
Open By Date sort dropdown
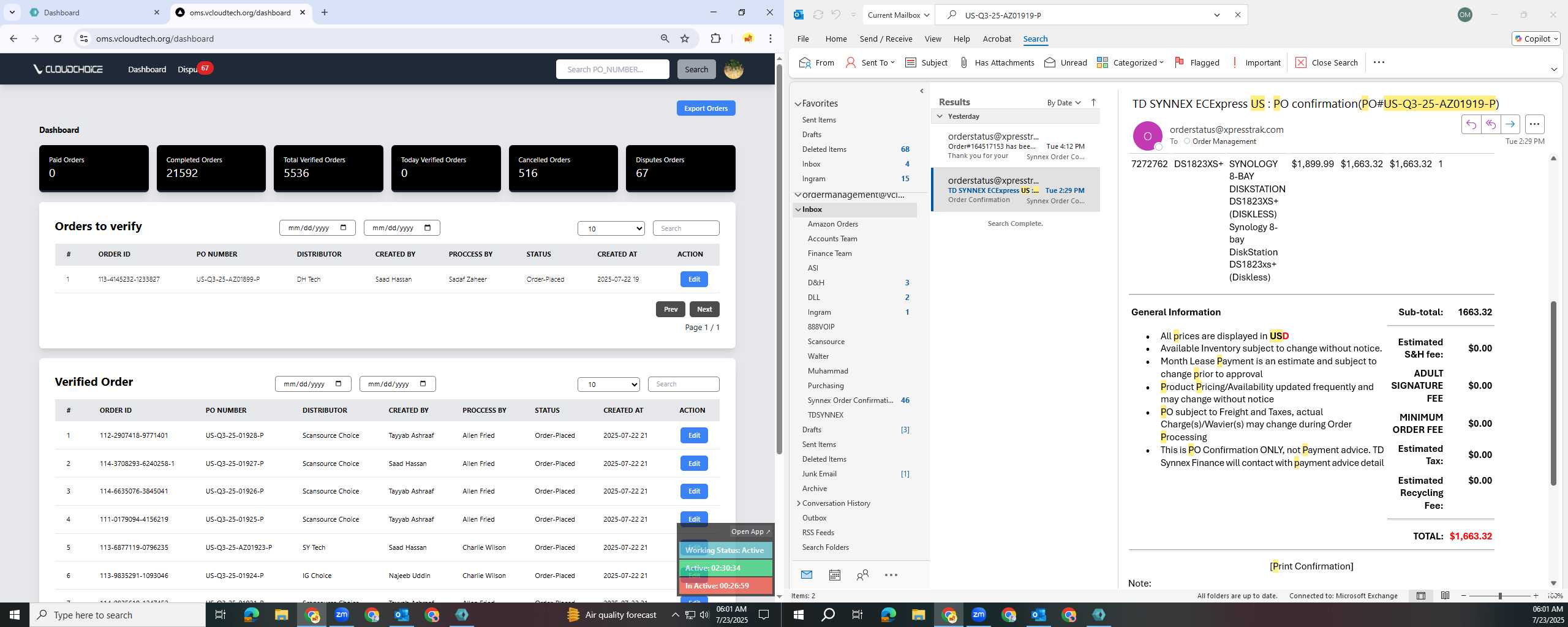point(1063,102)
